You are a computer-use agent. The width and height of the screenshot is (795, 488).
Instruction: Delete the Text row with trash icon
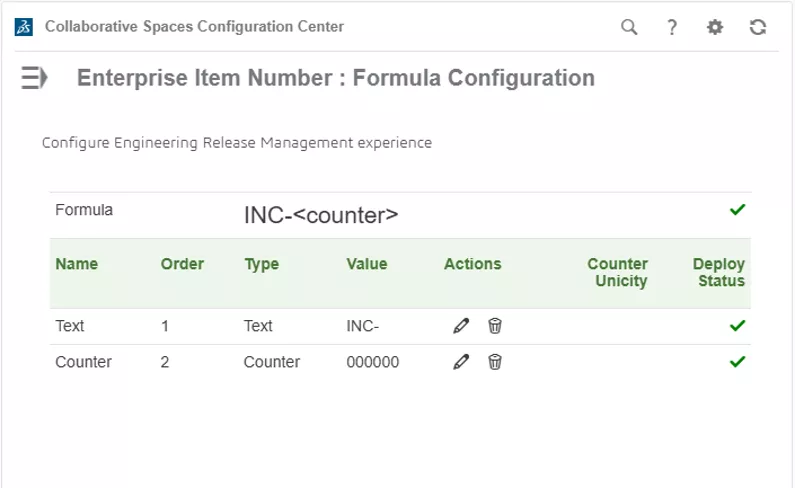495,326
